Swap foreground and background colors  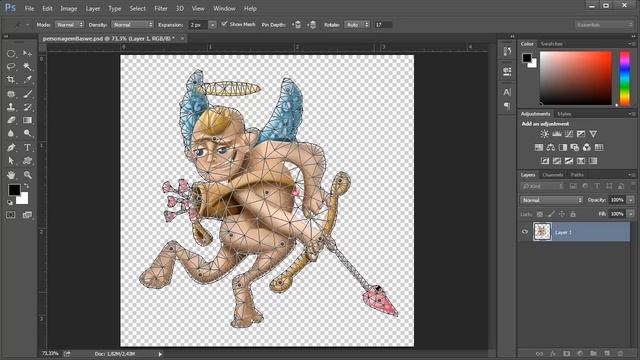click(27, 186)
